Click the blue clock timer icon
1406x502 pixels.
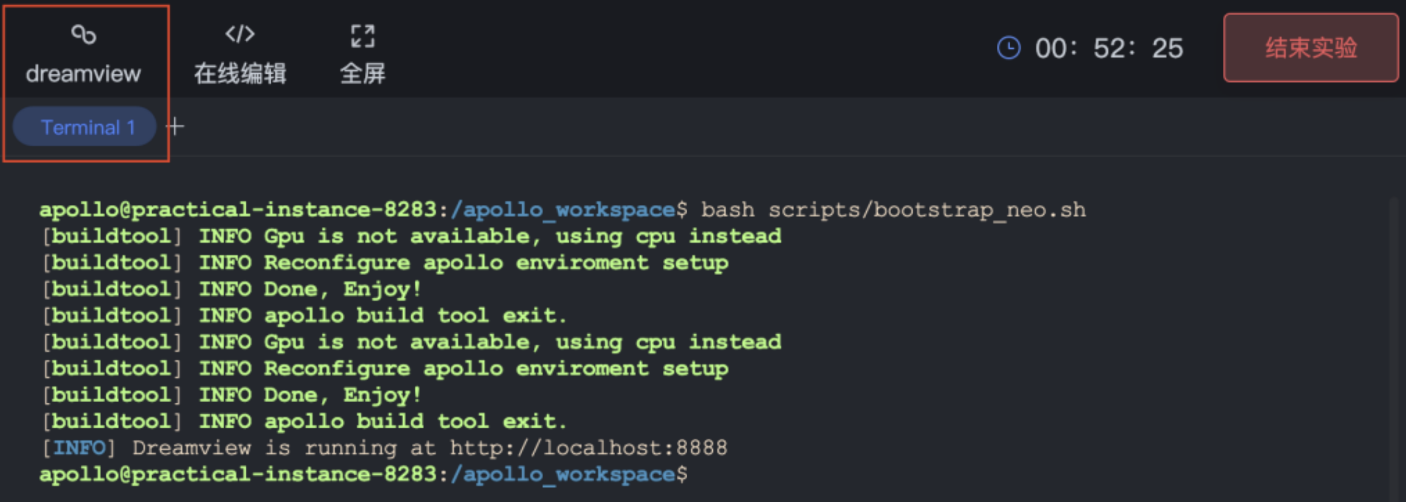coord(1009,47)
